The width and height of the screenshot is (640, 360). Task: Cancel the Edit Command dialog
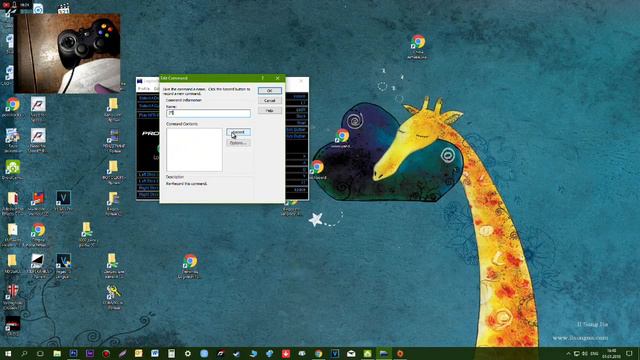pos(269,100)
